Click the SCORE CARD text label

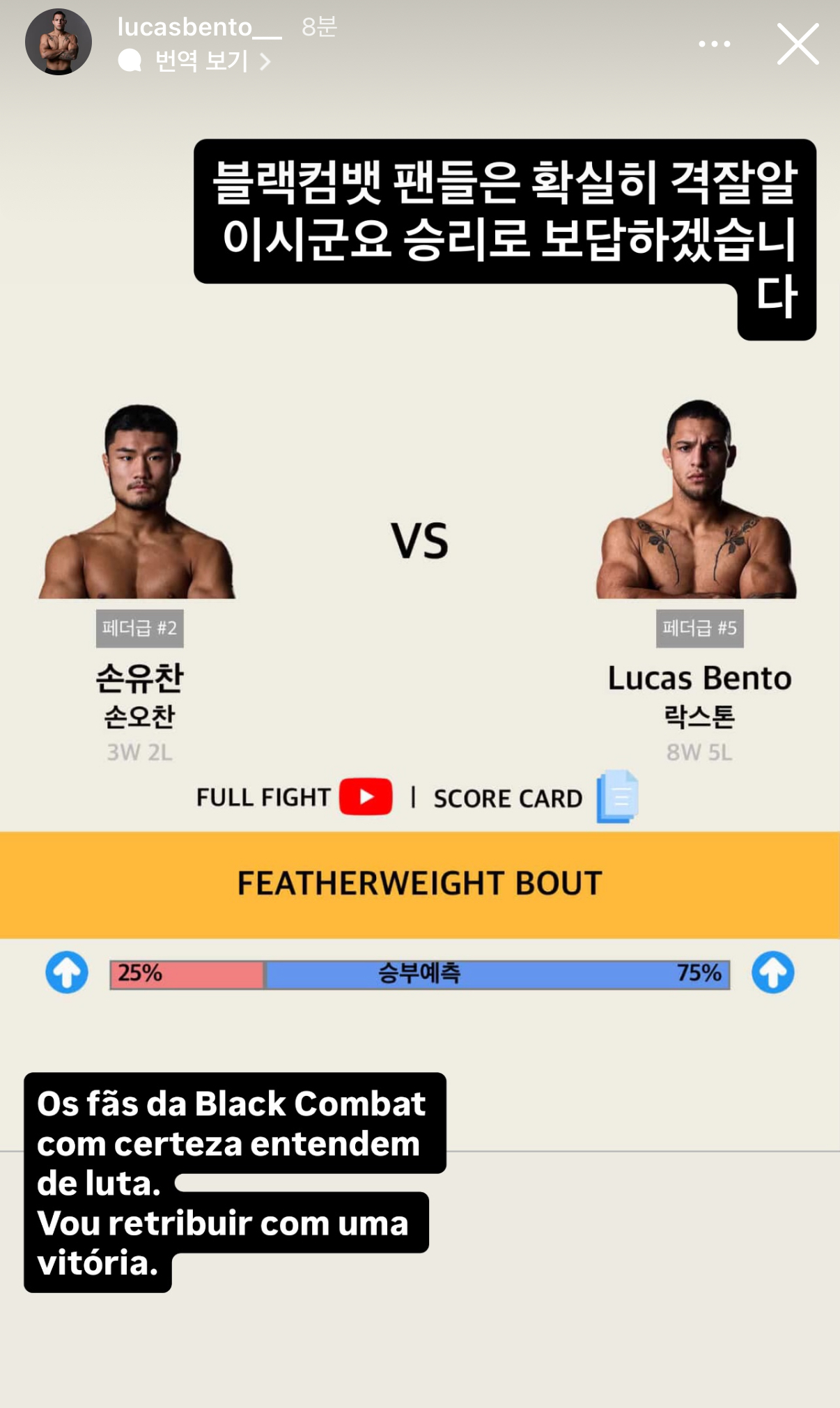[x=508, y=798]
